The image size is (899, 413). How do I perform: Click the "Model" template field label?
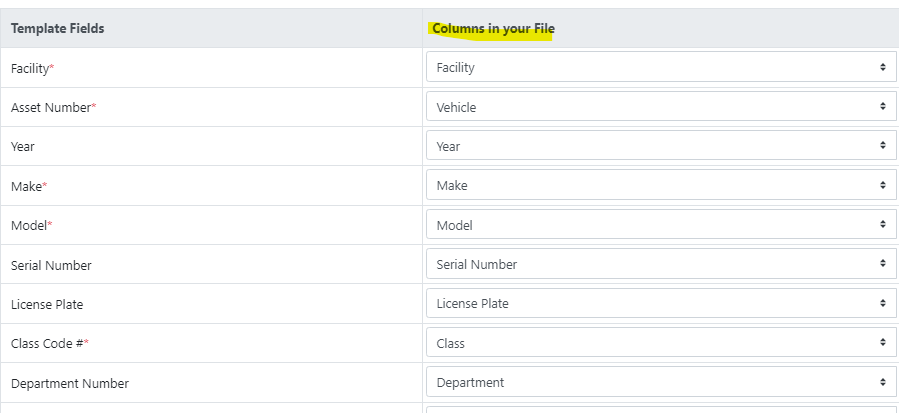pos(28,225)
